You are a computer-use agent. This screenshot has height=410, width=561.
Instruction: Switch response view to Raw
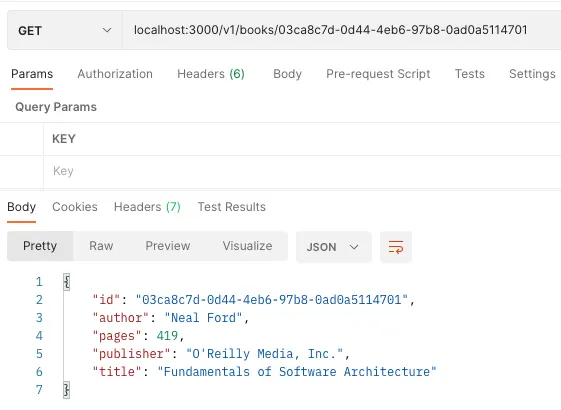coord(101,246)
